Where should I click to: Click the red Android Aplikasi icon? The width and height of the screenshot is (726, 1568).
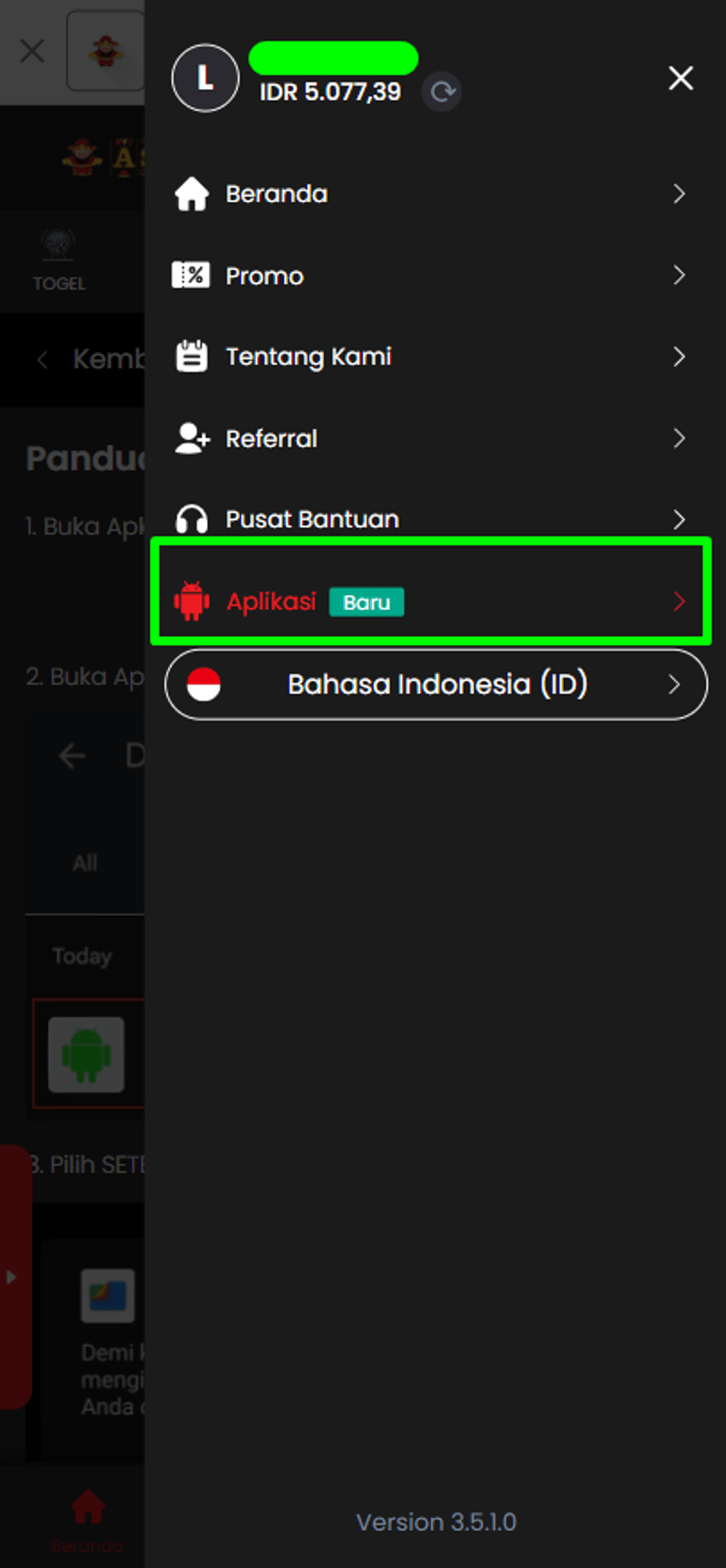point(191,601)
